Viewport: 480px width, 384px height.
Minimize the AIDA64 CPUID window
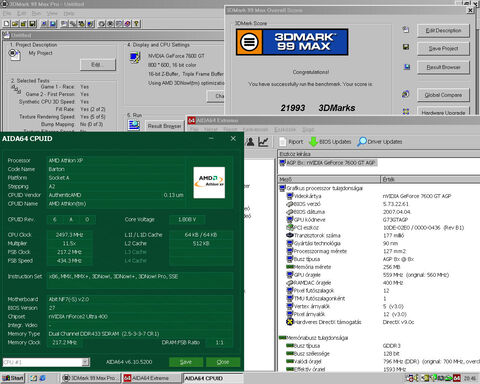click(x=211, y=138)
